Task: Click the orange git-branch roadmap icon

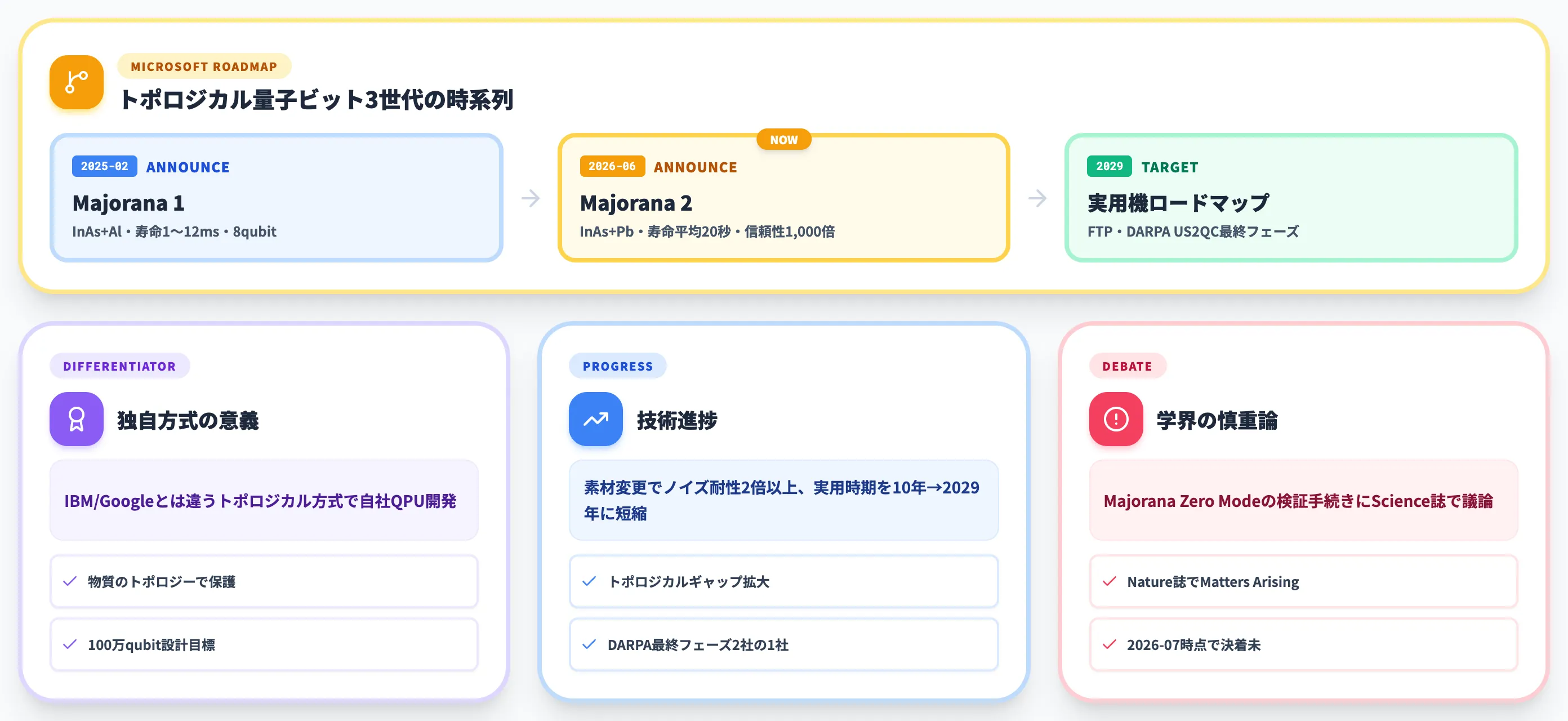Action: coord(77,82)
